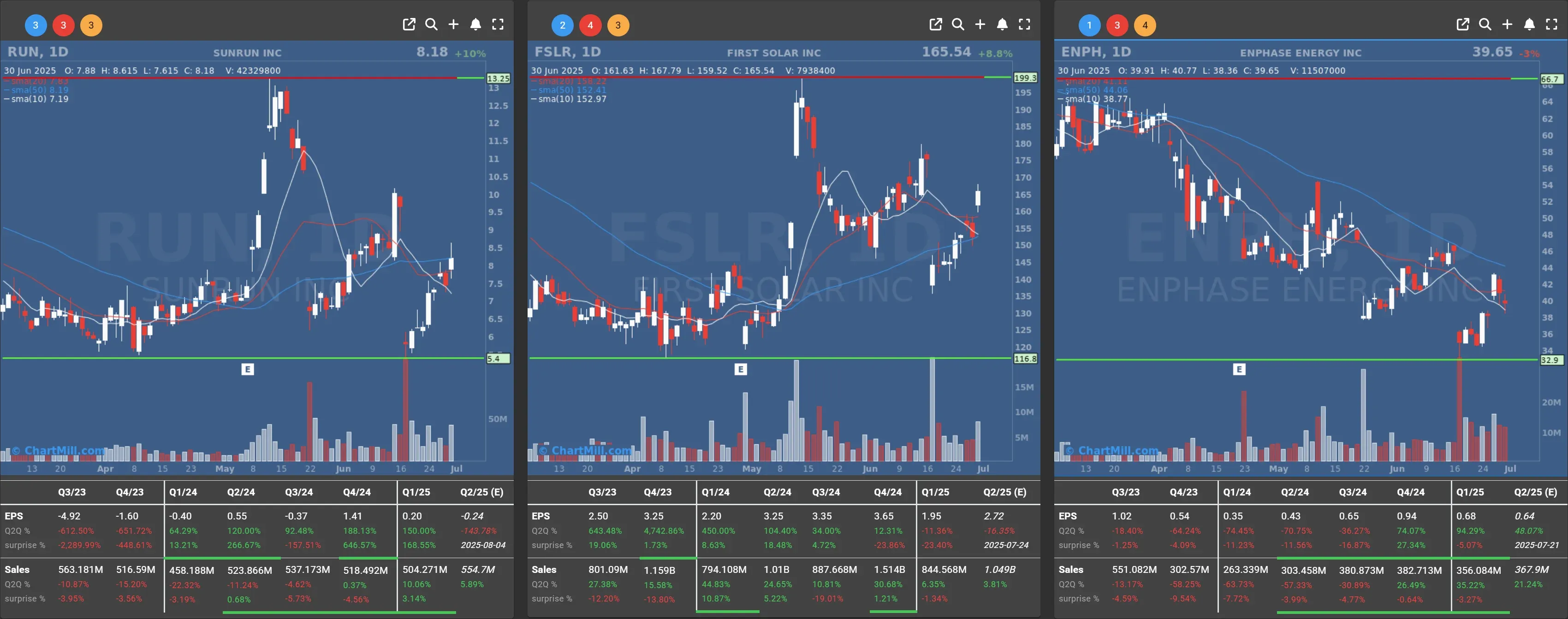This screenshot has width=1568, height=619.
Task: Click the magnifier icon on FSLR card
Action: [958, 24]
